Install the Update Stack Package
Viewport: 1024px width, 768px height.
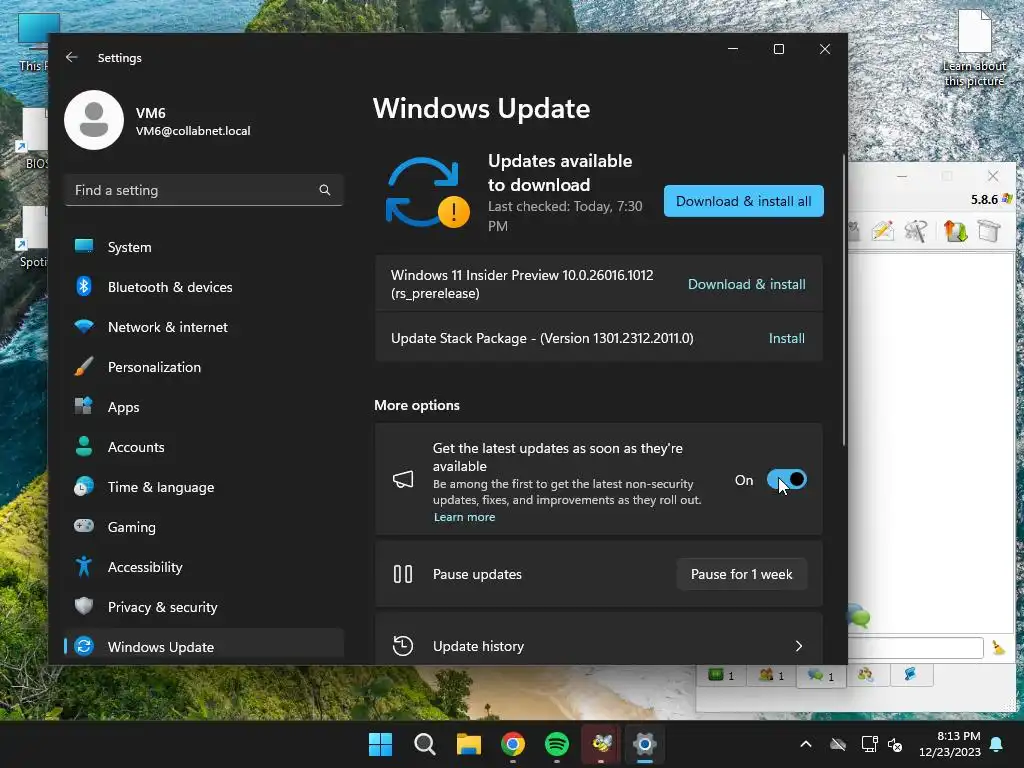pyautogui.click(x=786, y=338)
